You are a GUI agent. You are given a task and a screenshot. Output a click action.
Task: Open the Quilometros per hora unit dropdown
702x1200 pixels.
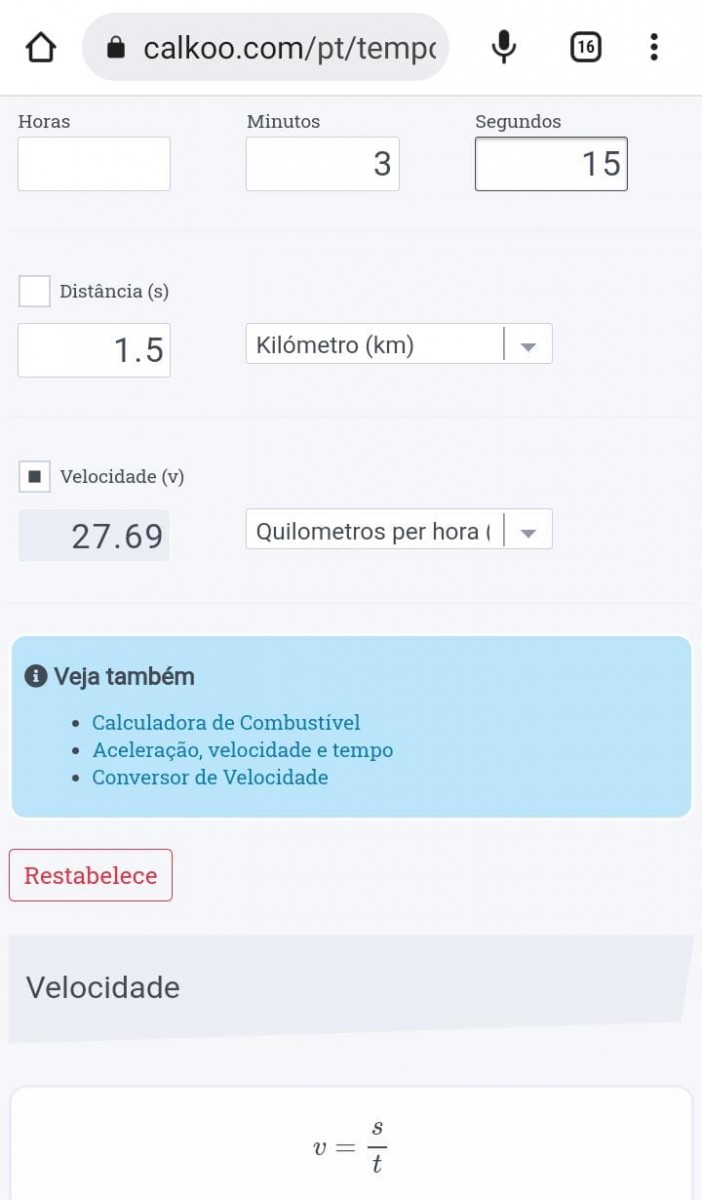(398, 530)
